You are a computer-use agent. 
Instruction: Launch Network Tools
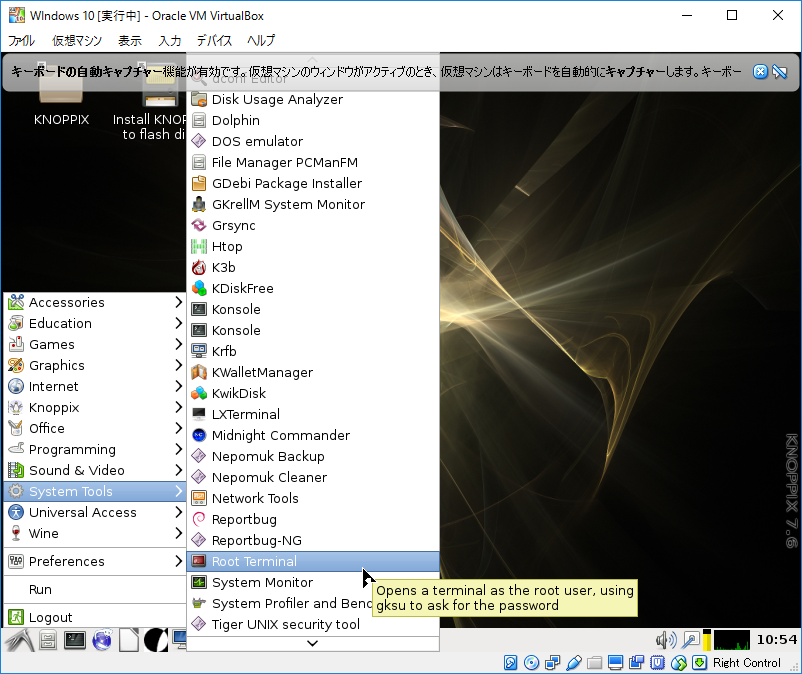coord(313,498)
